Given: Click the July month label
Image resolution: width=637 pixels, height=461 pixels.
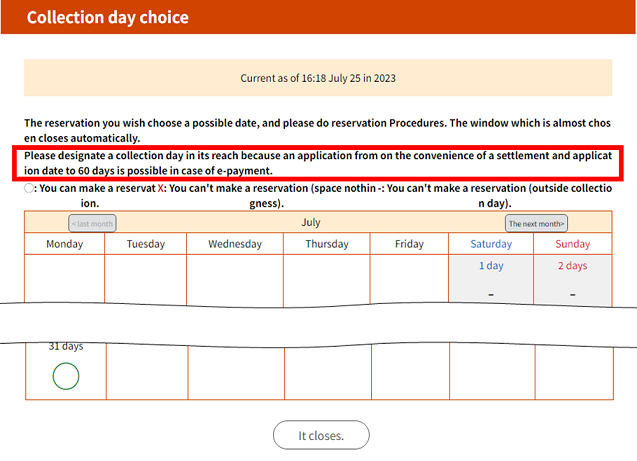Looking at the screenshot, I should click(310, 222).
